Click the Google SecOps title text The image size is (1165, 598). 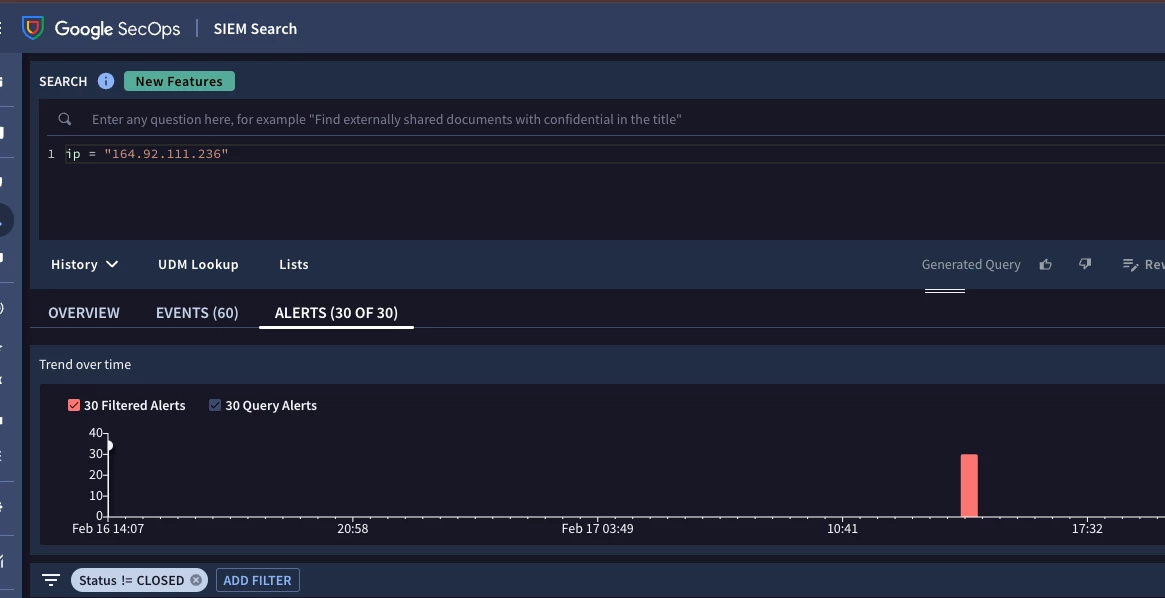pos(117,29)
